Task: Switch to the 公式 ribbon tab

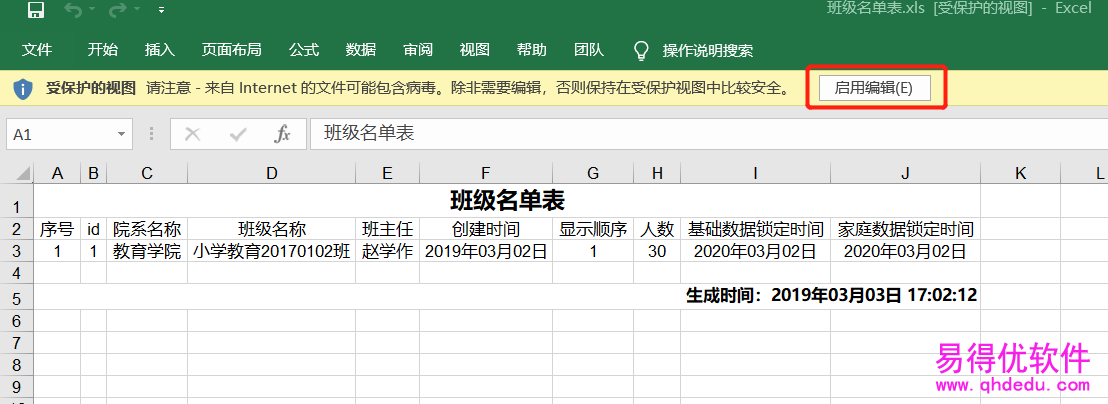Action: pos(304,50)
